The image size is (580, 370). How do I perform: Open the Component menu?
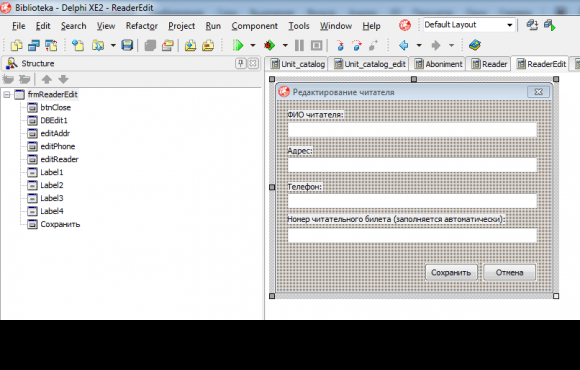(254, 26)
